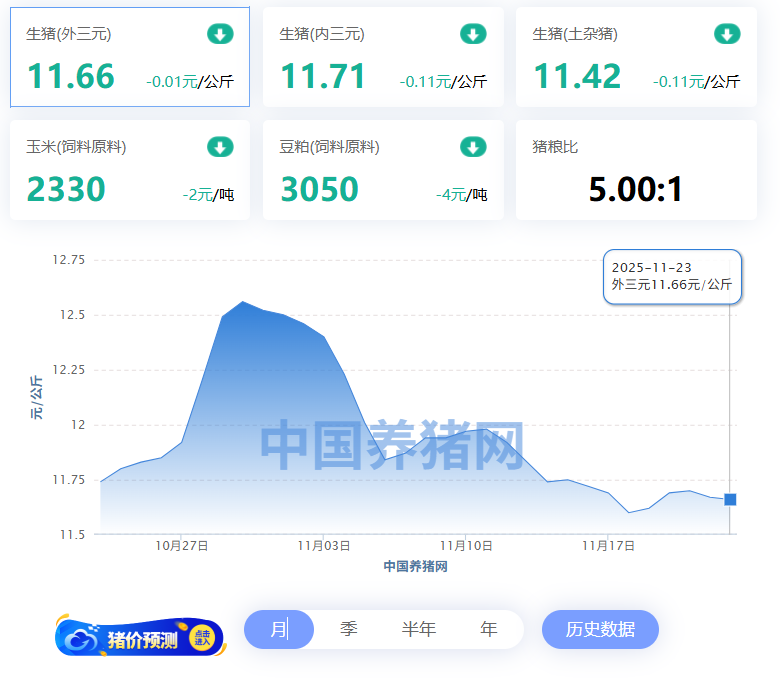
Task: Select the 玉米(饲料原料) price card
Action: coord(130,170)
